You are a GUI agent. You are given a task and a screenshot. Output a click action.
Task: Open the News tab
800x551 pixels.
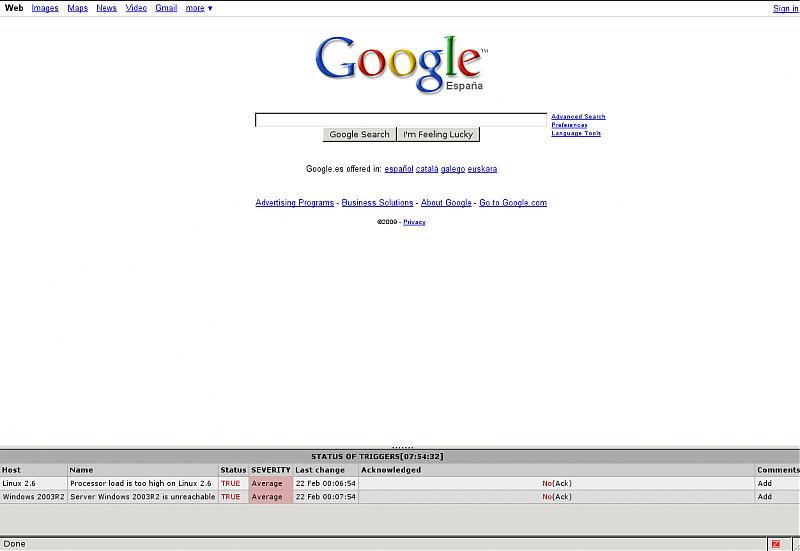(107, 8)
